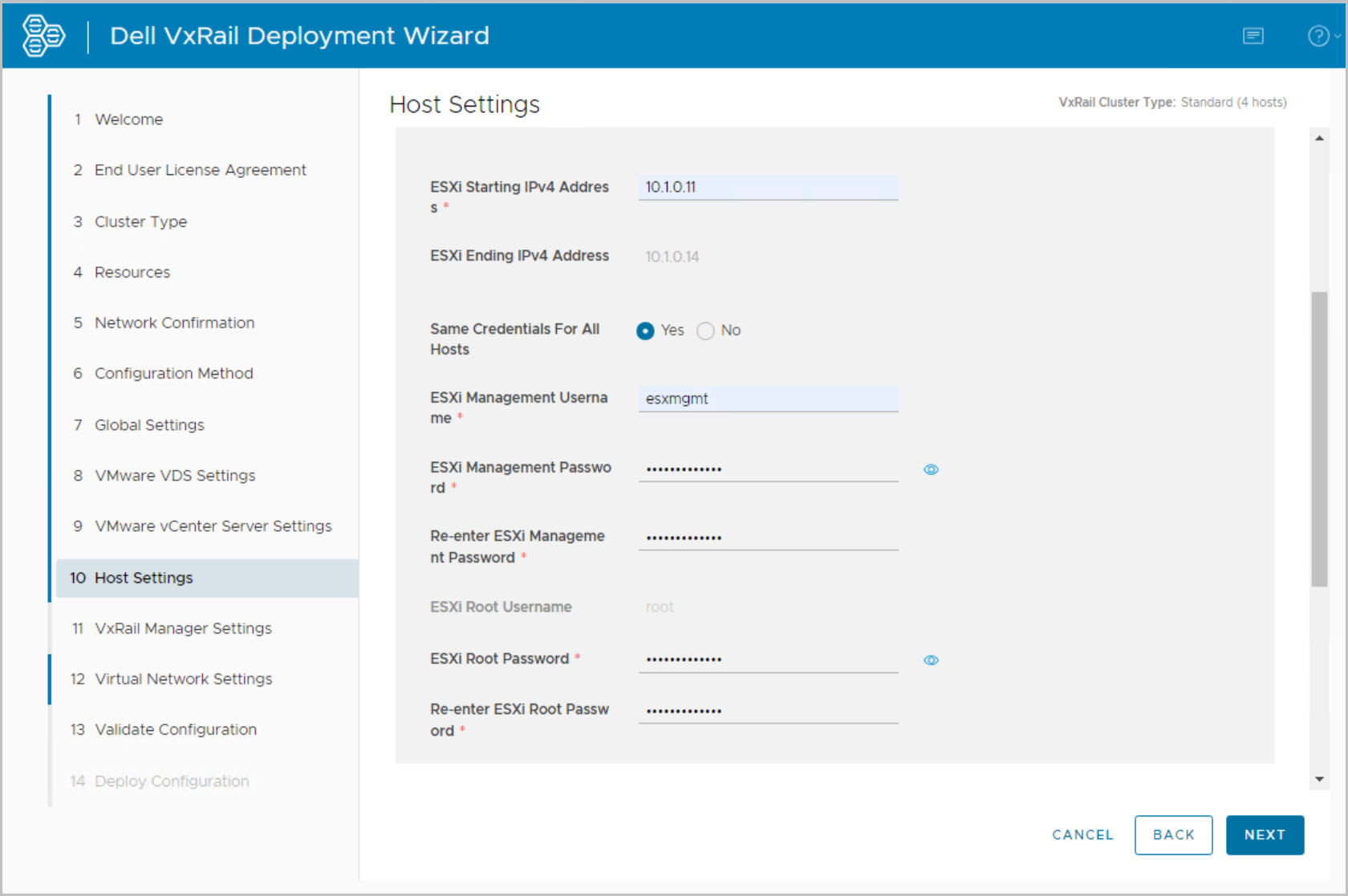
Task: Jump to VxRail Manager Settings step
Action: pos(183,628)
